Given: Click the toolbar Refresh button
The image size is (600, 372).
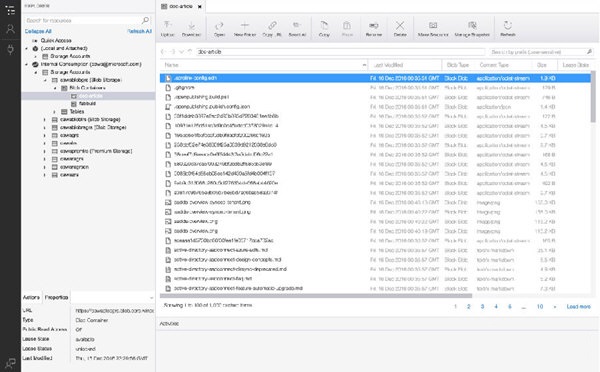Looking at the screenshot, I should coord(508,29).
